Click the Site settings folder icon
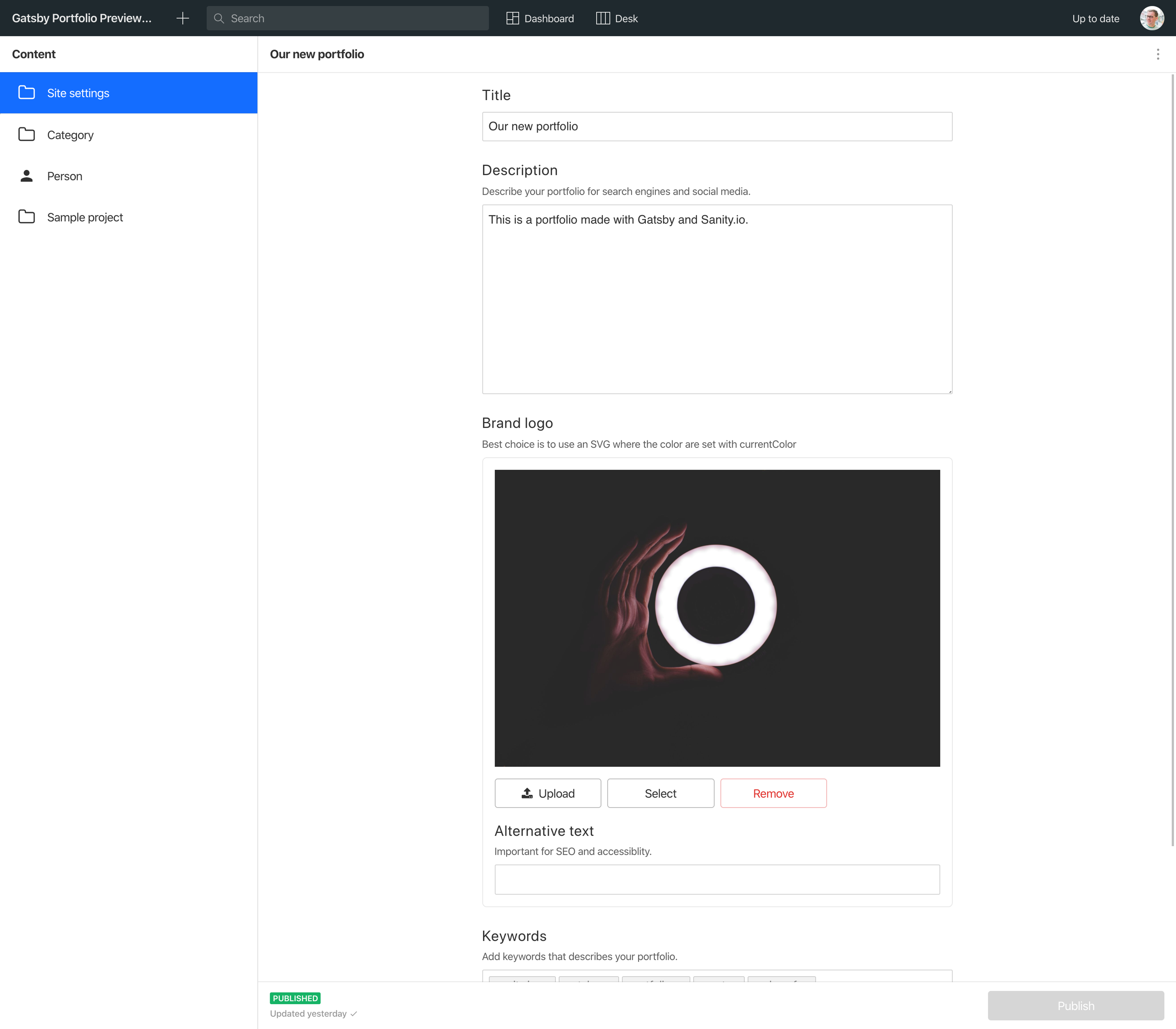Viewport: 1176px width, 1029px height. pyautogui.click(x=26, y=93)
